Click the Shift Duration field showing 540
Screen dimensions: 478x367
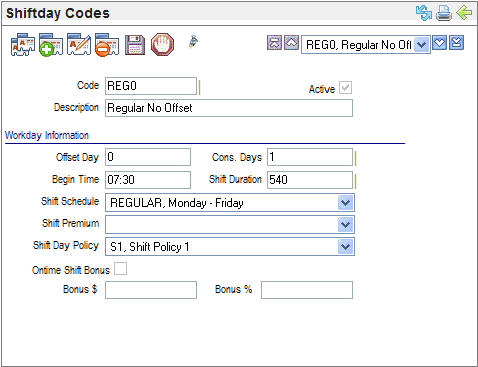tap(310, 180)
